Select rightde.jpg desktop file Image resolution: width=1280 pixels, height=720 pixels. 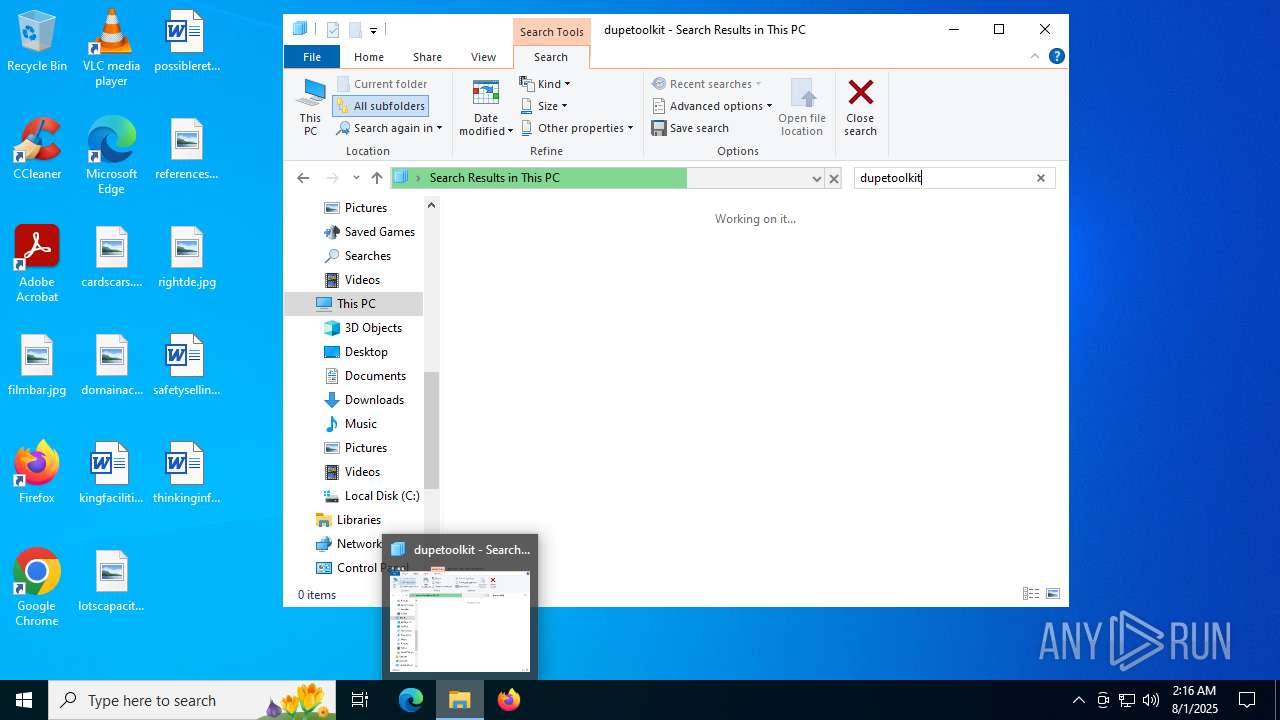tap(187, 258)
